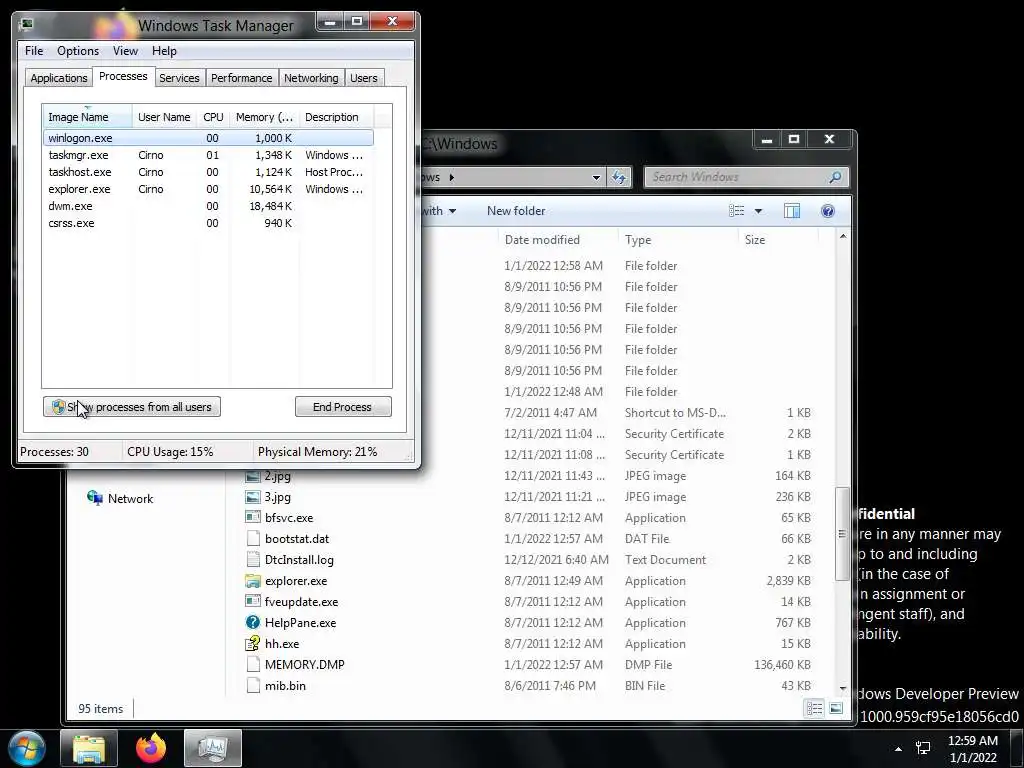The height and width of the screenshot is (768, 1024).
Task: Open the Start menu orb
Action: 27,748
